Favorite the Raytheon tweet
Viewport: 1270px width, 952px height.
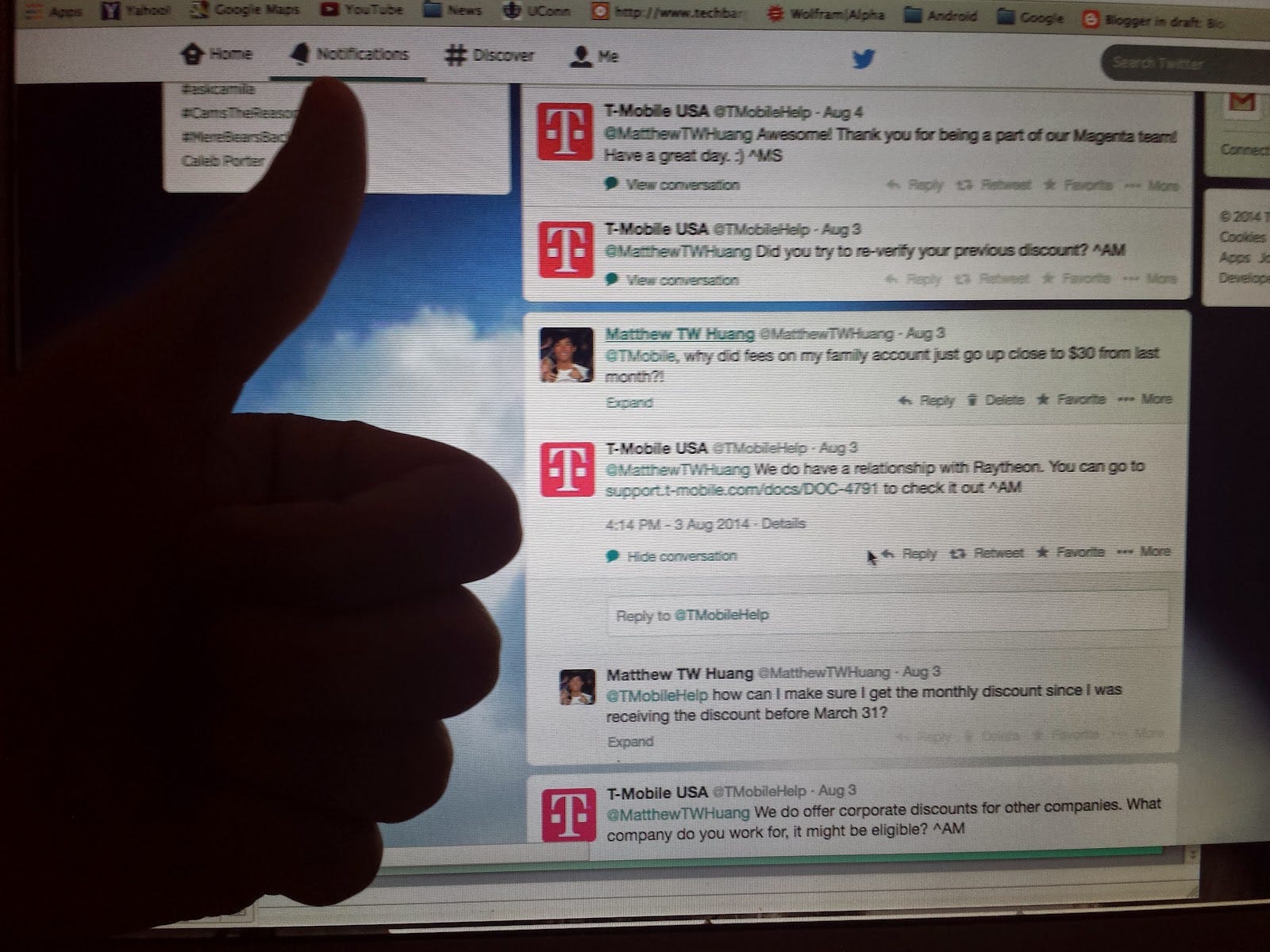(x=1070, y=552)
